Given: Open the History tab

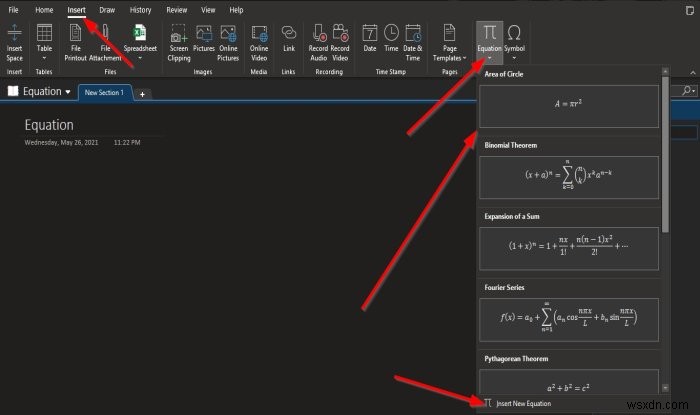Looking at the screenshot, I should tap(140, 10).
